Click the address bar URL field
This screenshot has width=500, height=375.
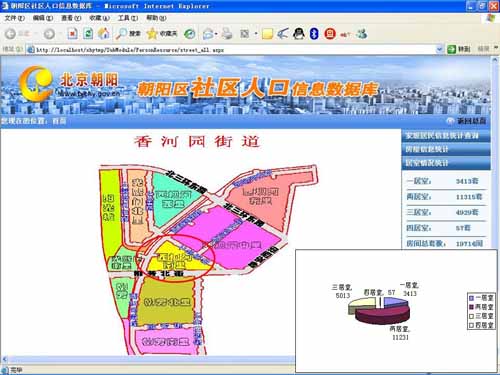tap(232, 50)
